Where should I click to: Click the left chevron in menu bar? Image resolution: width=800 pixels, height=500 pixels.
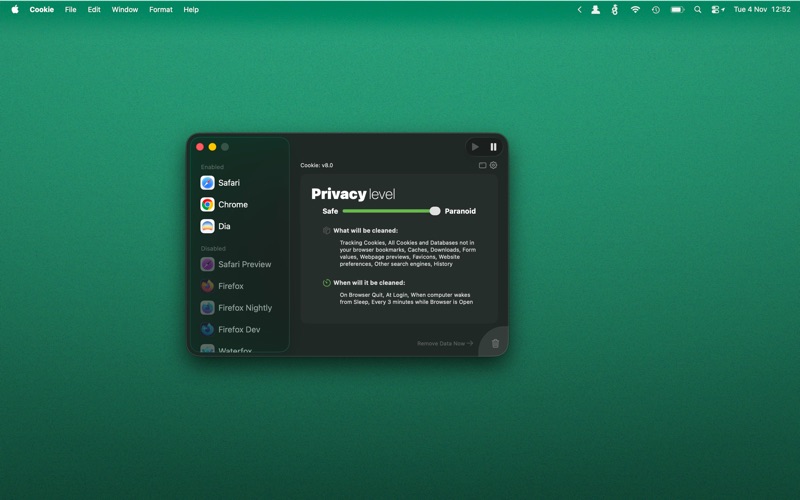click(580, 9)
